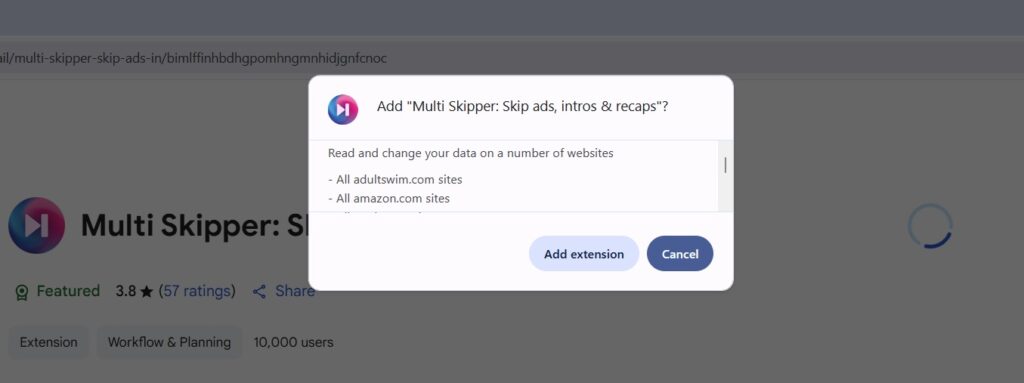Click the Add extension button
Viewport: 1024px width, 383px height.
point(583,254)
